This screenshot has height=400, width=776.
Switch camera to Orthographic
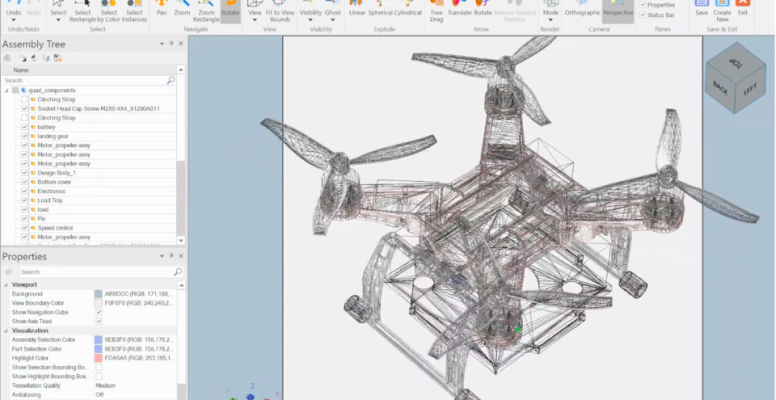(x=583, y=10)
